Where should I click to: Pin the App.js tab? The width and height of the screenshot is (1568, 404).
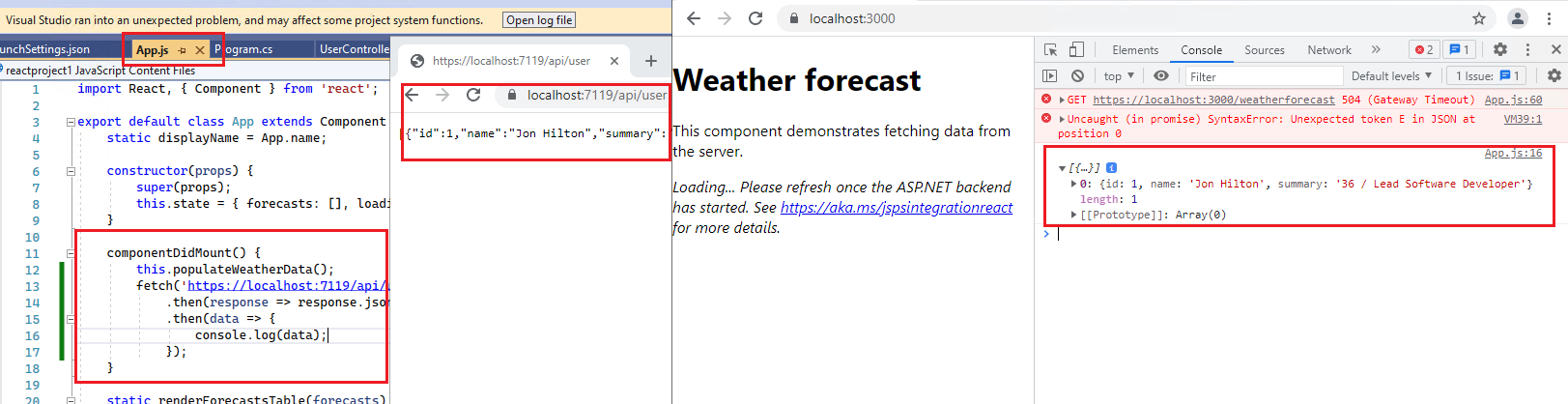click(x=182, y=50)
